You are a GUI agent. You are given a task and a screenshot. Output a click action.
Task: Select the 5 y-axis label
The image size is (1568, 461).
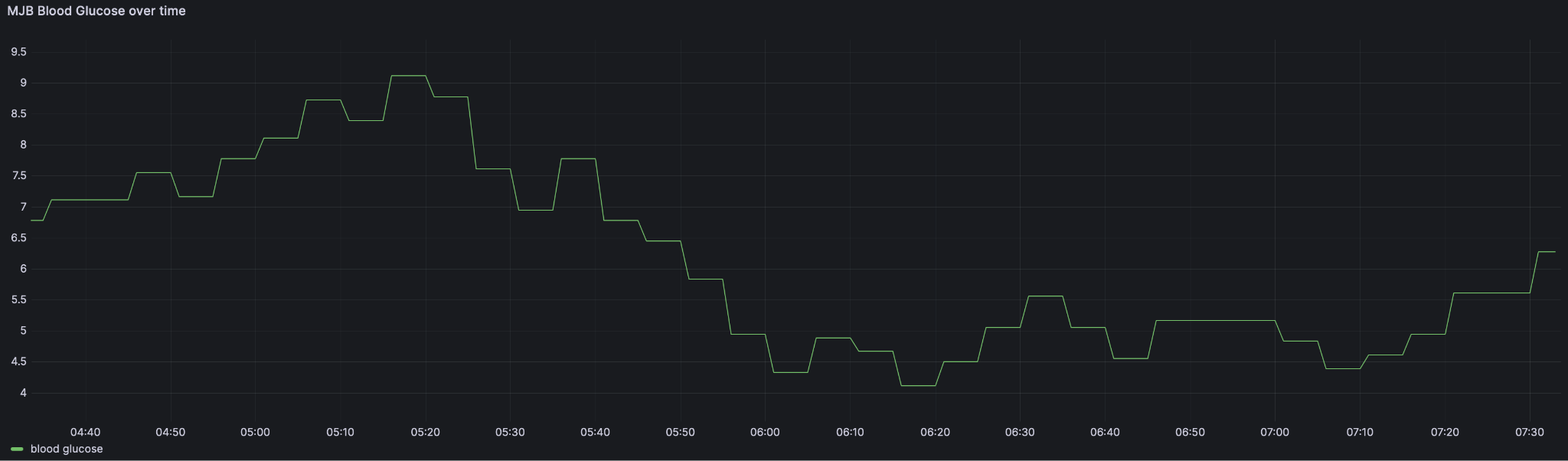(x=24, y=331)
